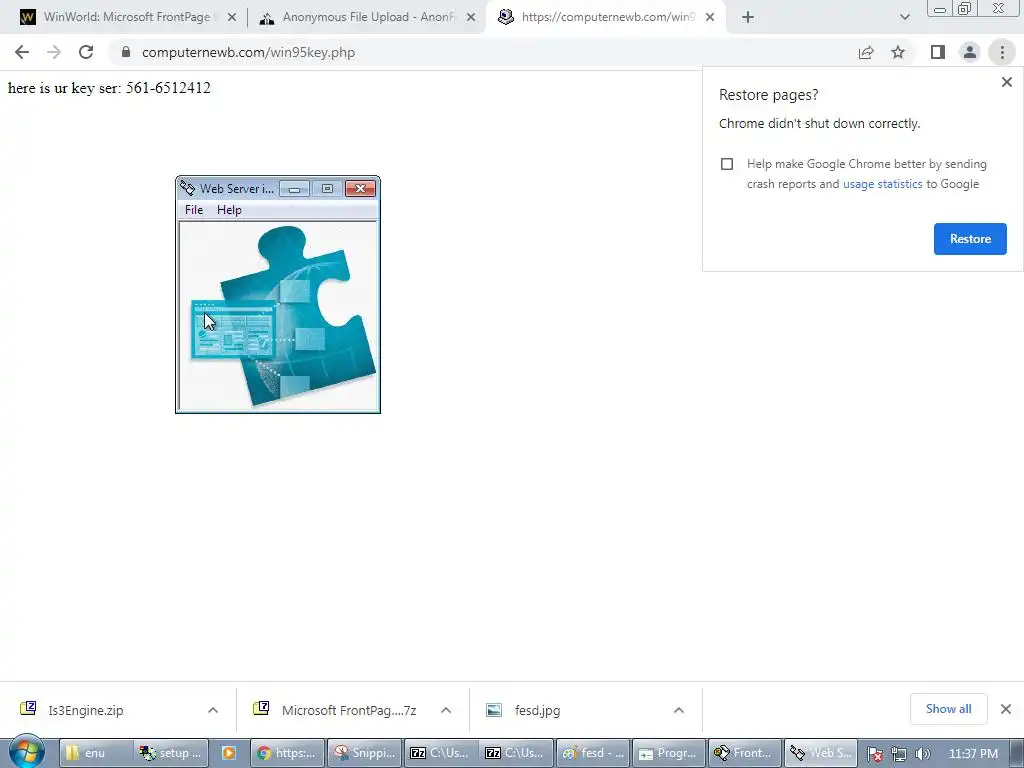Image resolution: width=1024 pixels, height=768 pixels.
Task: Minimize the Chrome window
Action: pyautogui.click(x=940, y=8)
